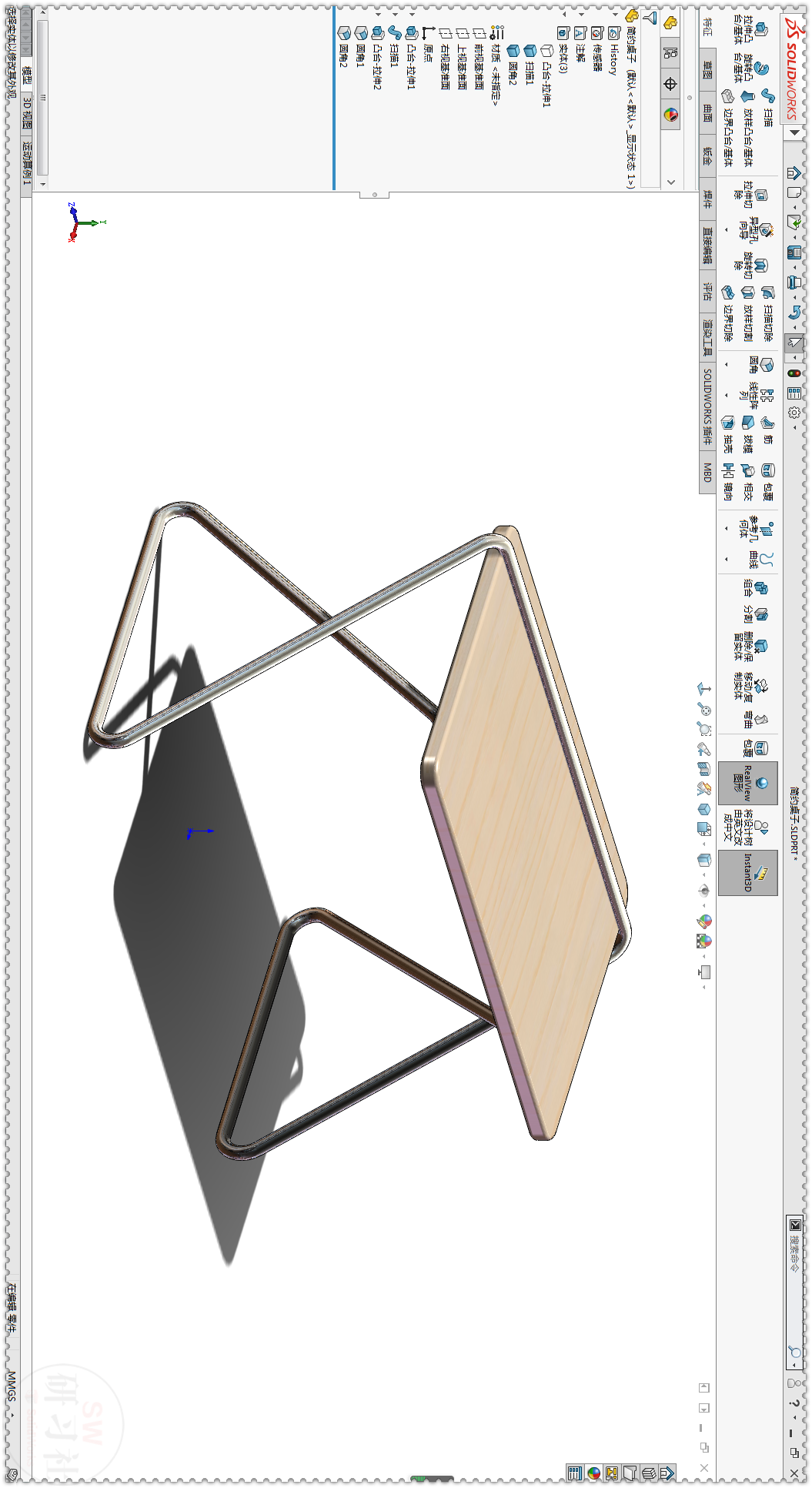
Task: Select the Extruded Cut (拉伸切除) tool
Action: pos(750,194)
